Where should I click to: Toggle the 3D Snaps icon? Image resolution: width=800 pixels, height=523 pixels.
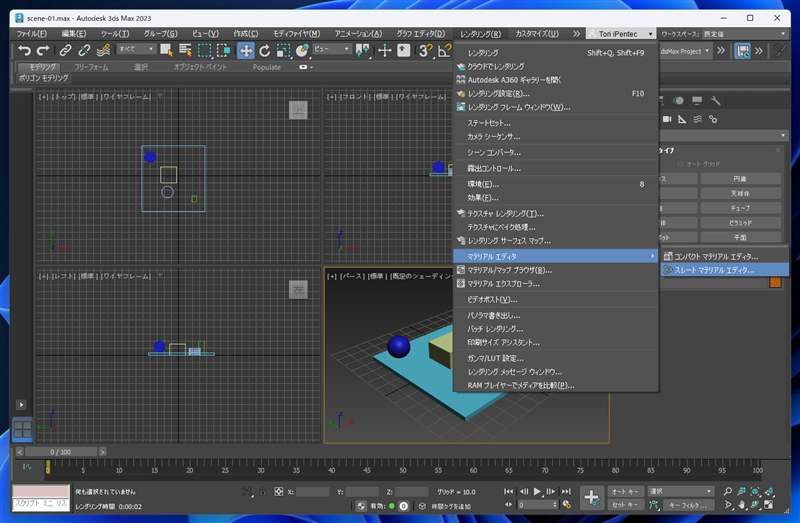point(426,51)
